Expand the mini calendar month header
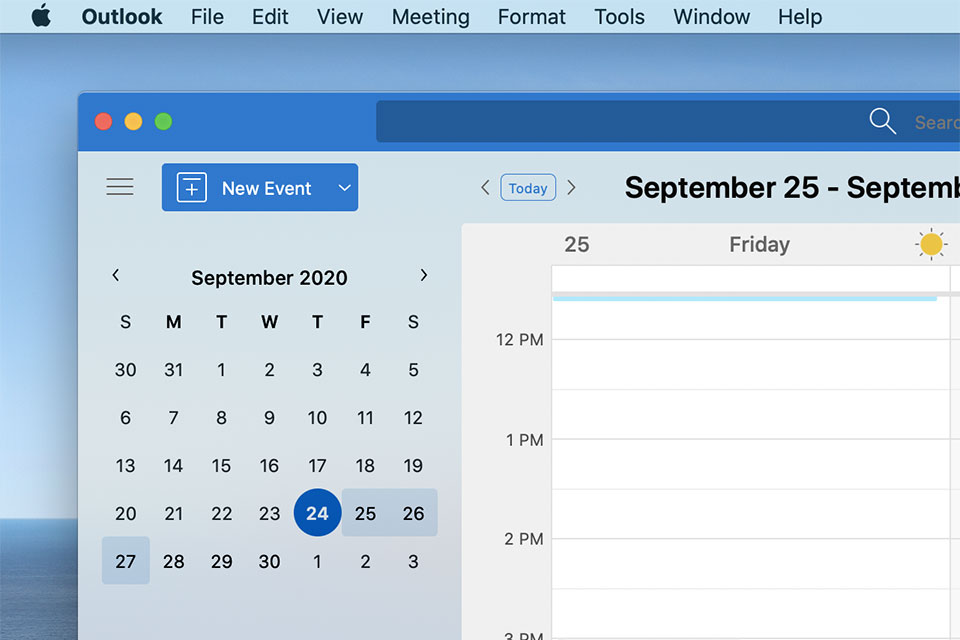Viewport: 960px width, 640px height. 269,277
